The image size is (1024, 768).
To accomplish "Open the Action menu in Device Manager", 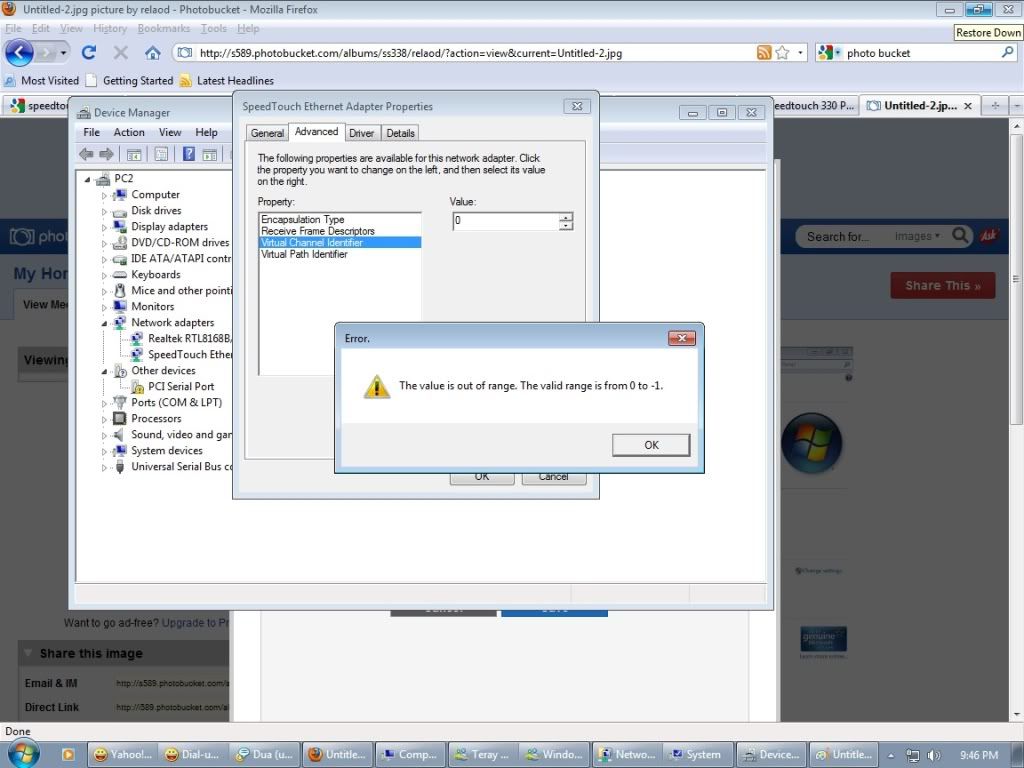I will 129,132.
